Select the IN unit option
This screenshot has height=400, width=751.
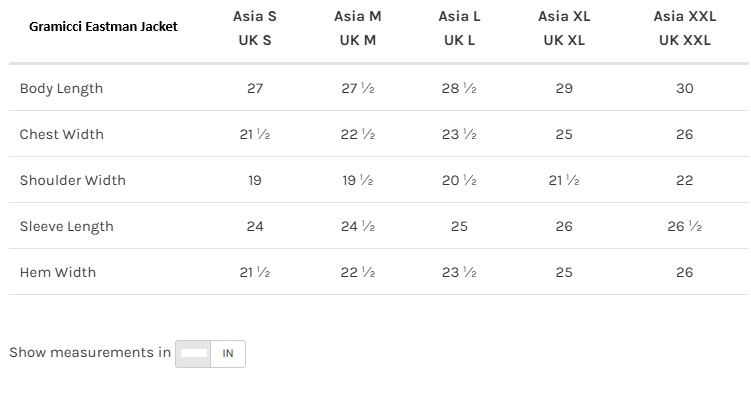pyautogui.click(x=228, y=354)
